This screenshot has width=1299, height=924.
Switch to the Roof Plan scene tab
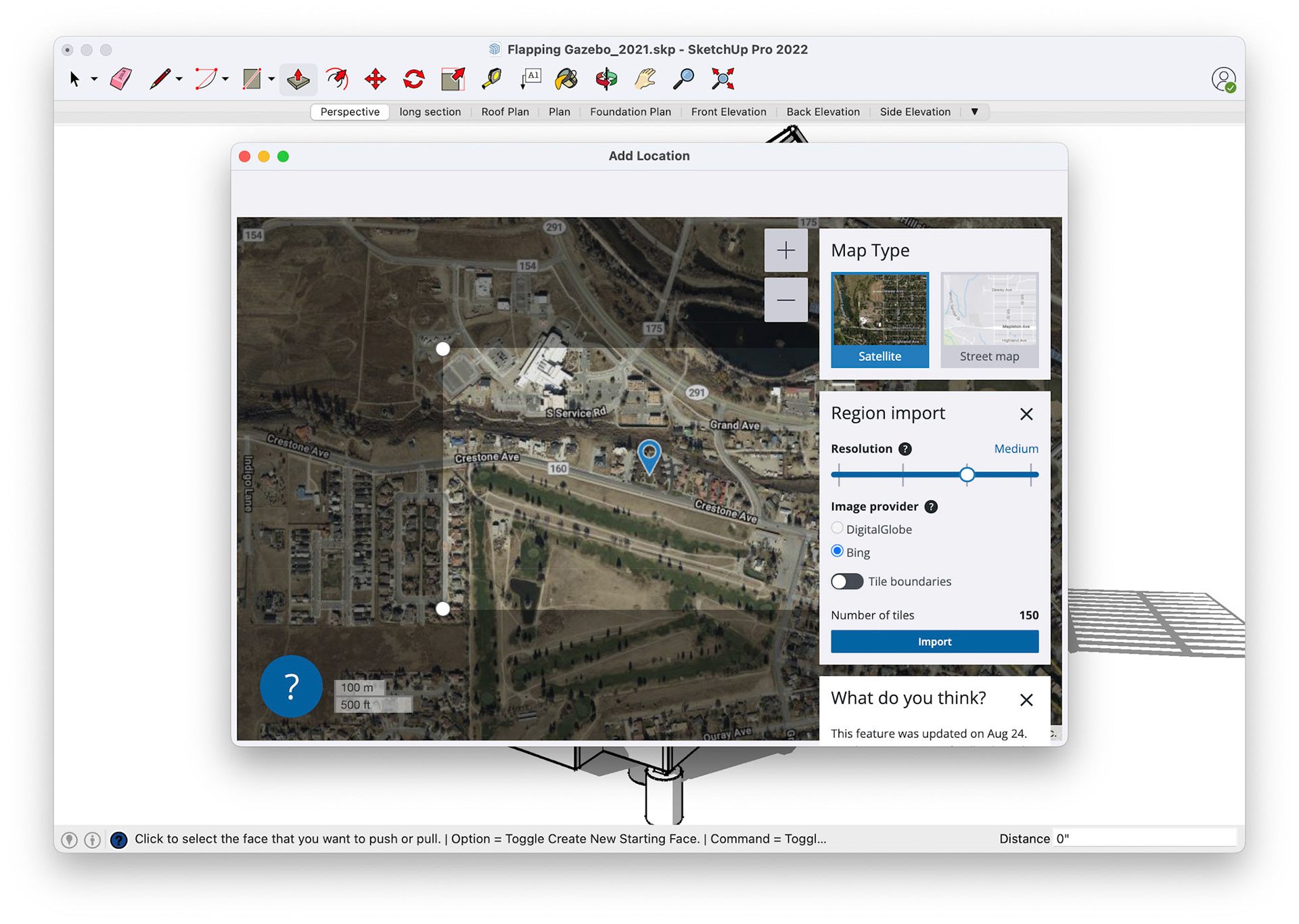[x=505, y=112]
